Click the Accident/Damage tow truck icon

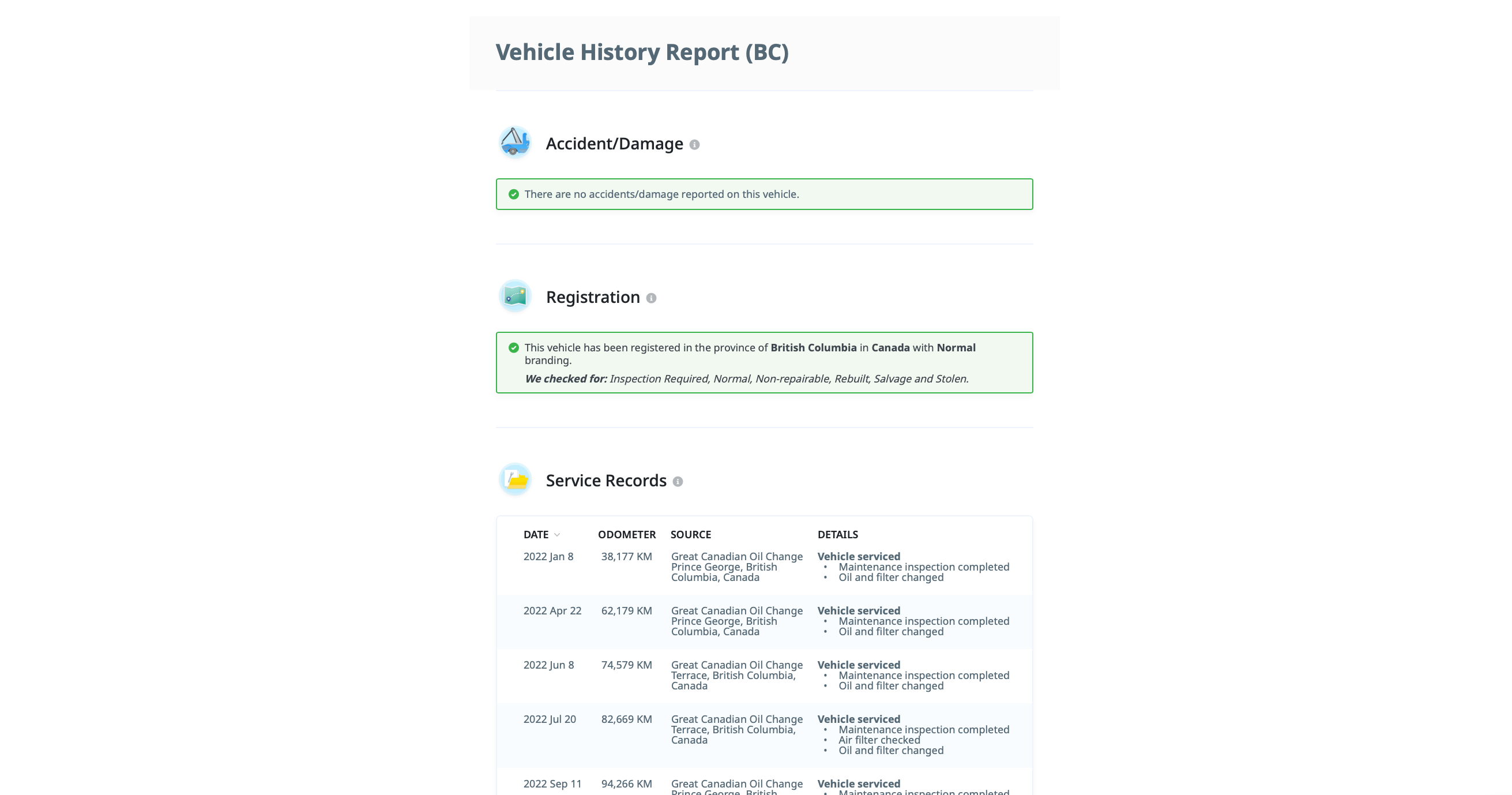click(x=515, y=142)
